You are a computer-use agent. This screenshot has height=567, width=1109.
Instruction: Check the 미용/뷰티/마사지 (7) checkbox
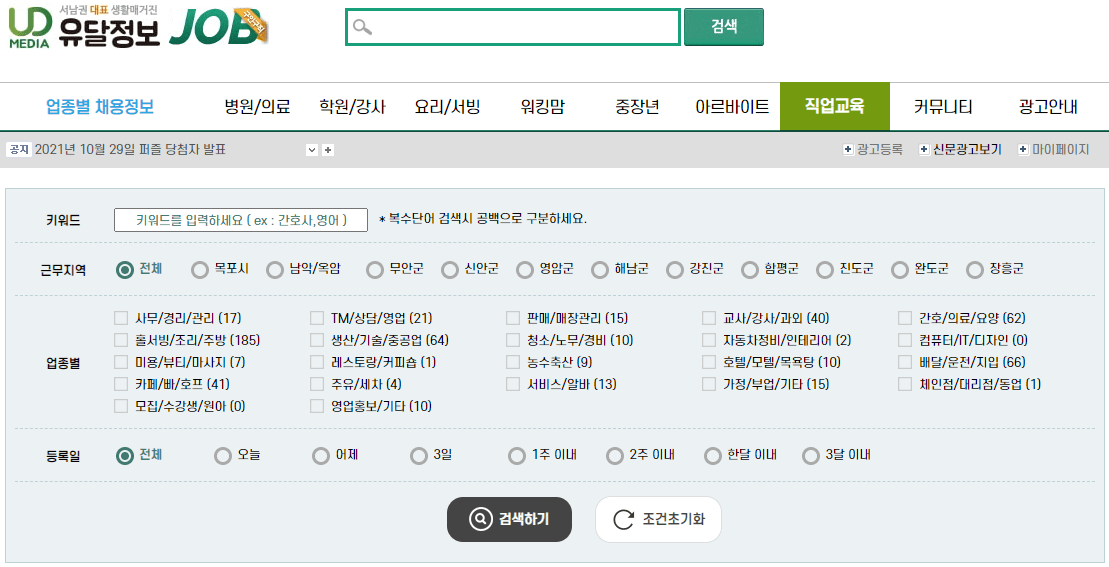121,362
